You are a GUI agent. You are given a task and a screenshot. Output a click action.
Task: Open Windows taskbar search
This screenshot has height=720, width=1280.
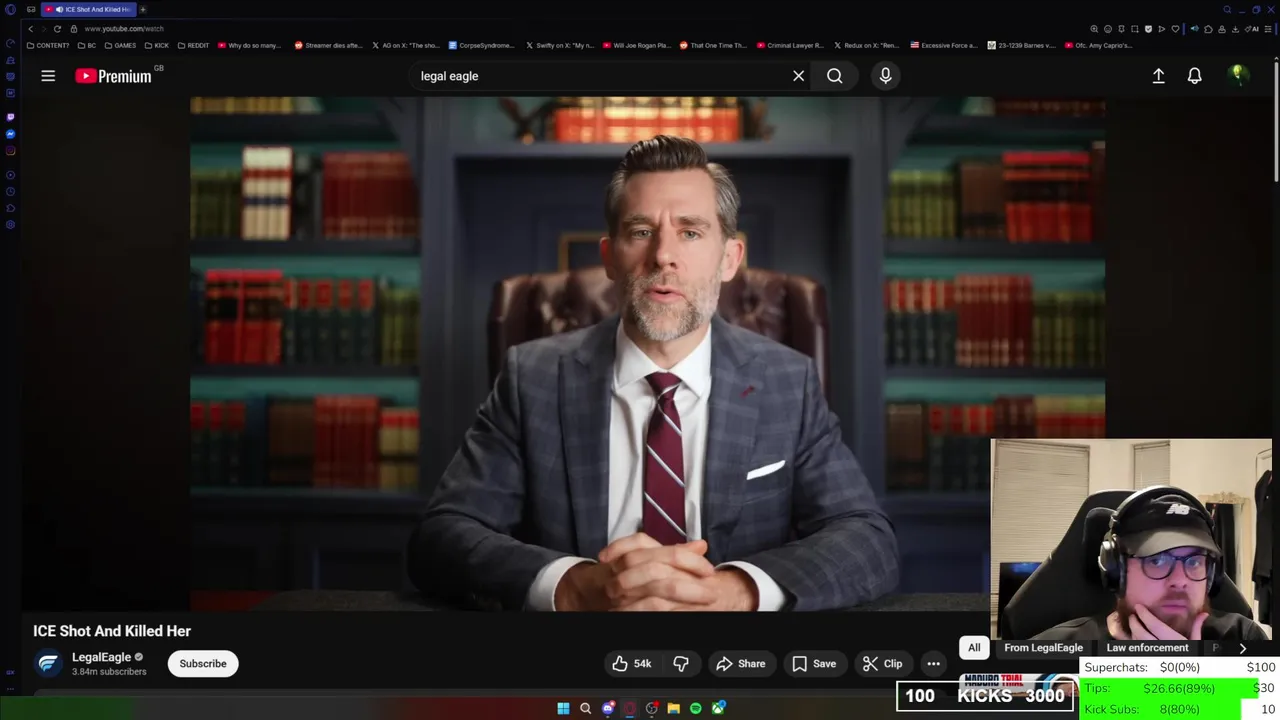tap(586, 708)
